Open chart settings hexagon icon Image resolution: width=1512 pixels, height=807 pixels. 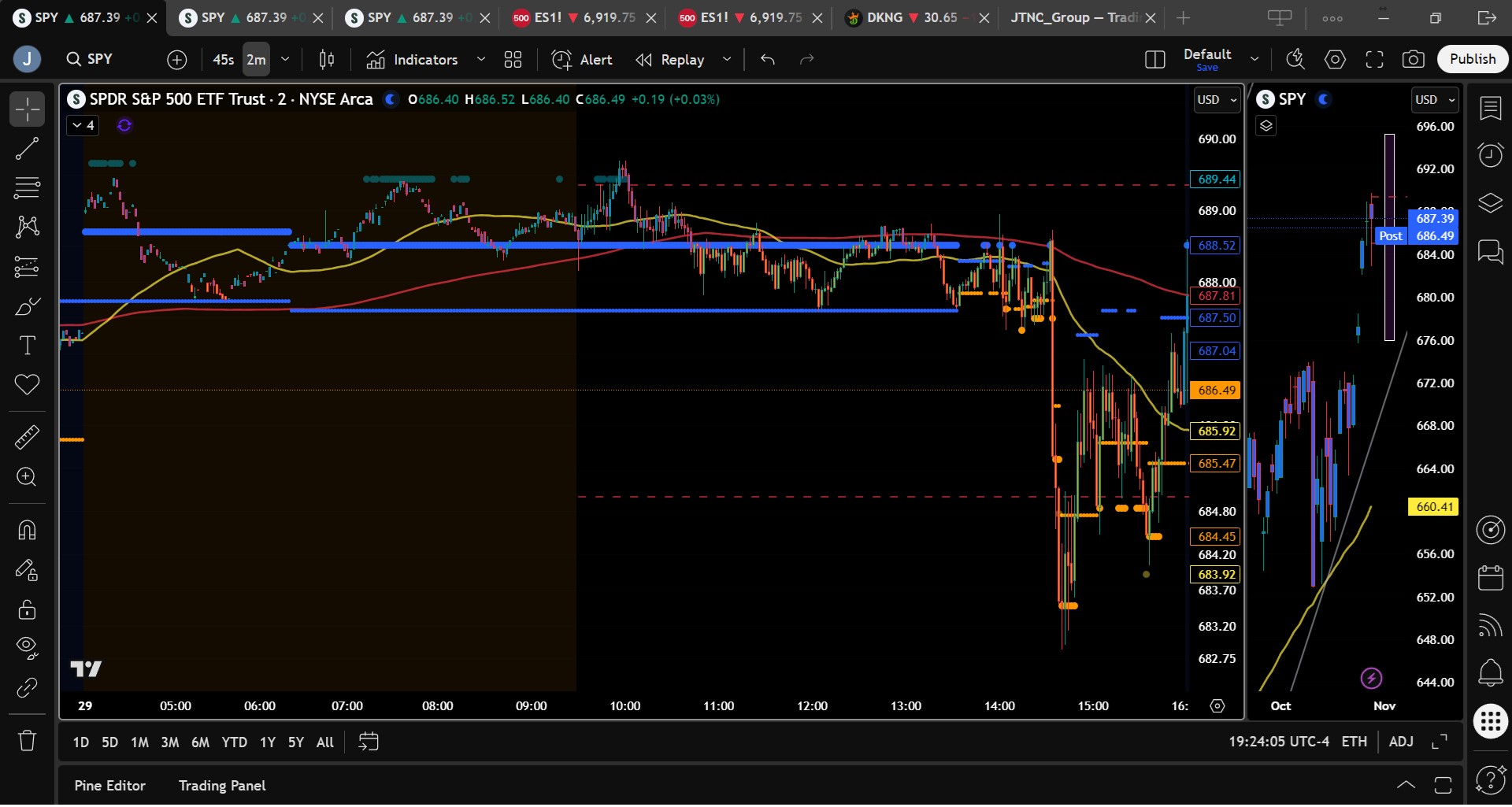(x=1335, y=60)
